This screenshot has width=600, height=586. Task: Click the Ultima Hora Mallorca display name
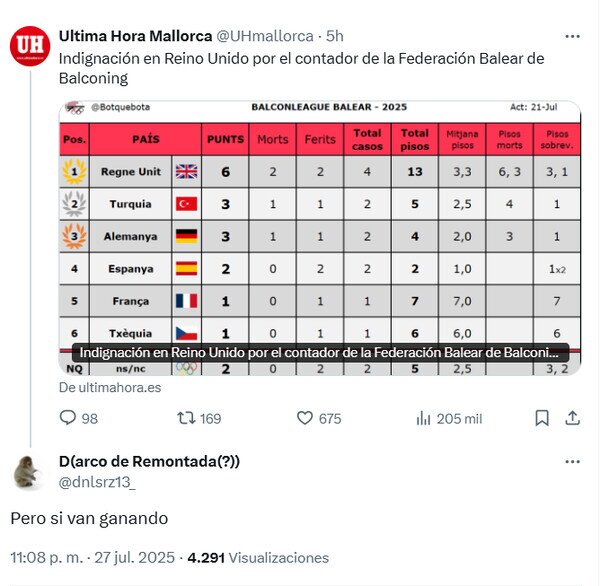coord(135,36)
